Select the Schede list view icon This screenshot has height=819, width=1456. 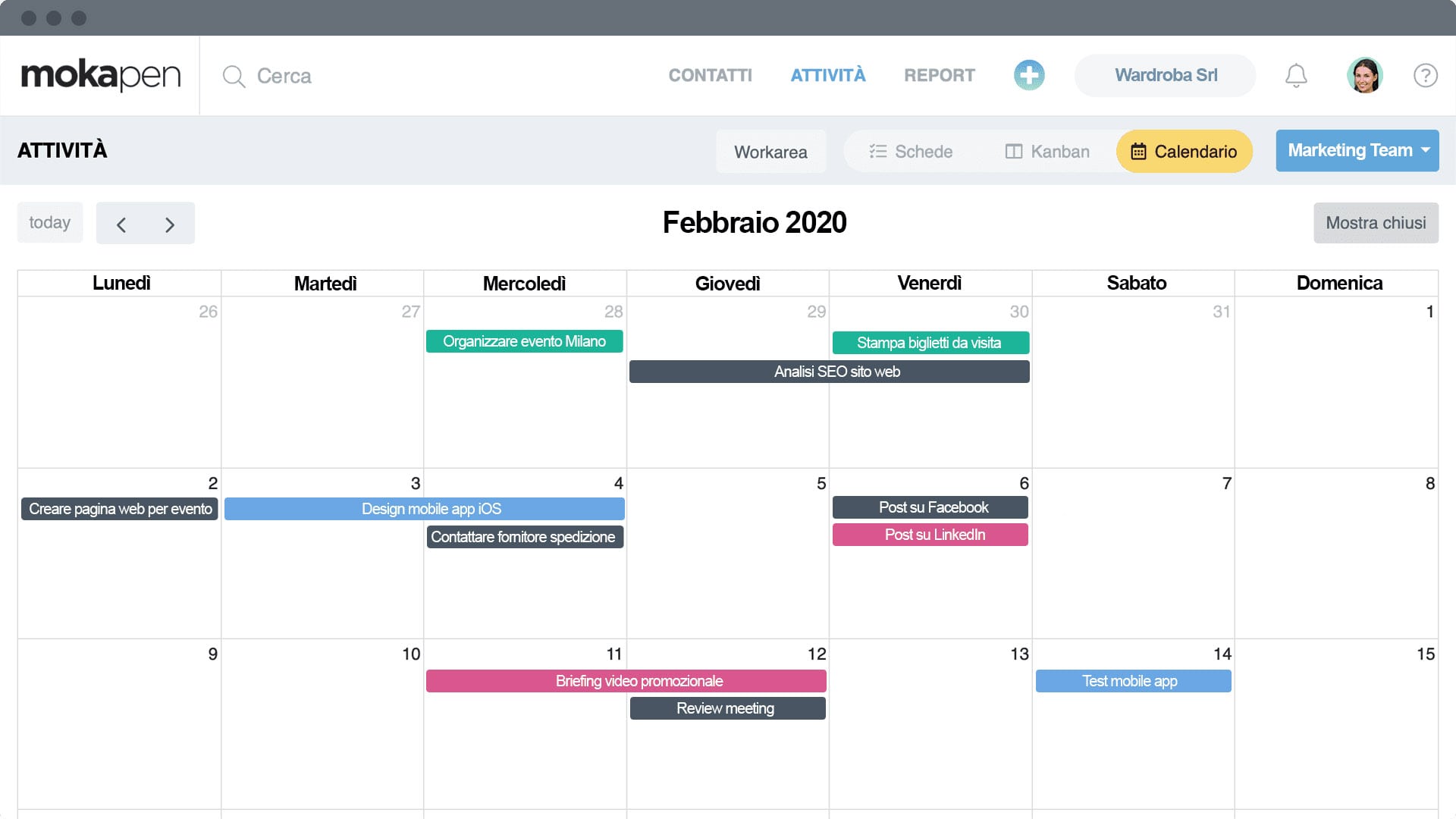(x=878, y=151)
